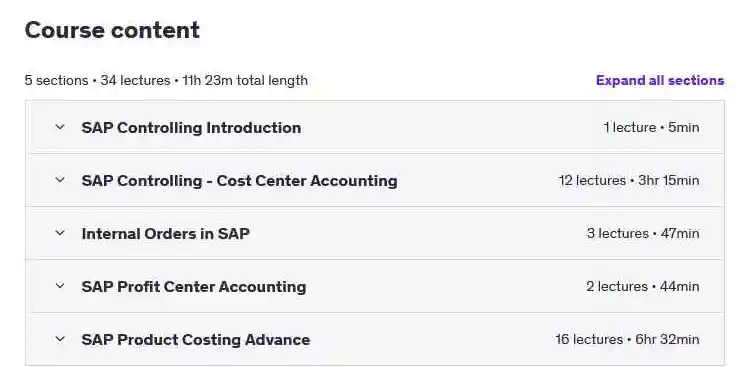The width and height of the screenshot is (754, 367).
Task: Click the '5 sections' summary text
Action: [x=56, y=80]
